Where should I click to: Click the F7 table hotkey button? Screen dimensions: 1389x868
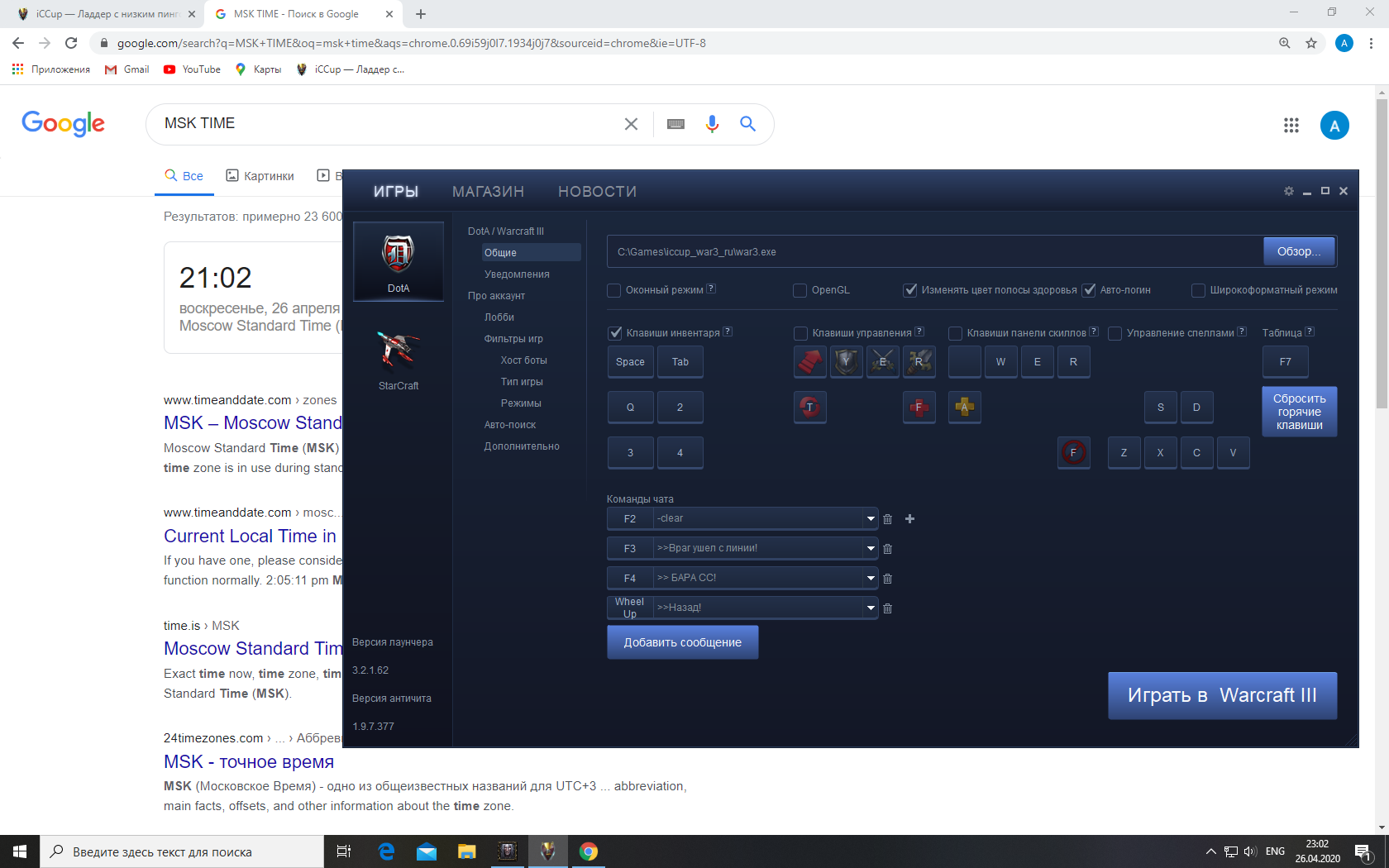(x=1286, y=362)
